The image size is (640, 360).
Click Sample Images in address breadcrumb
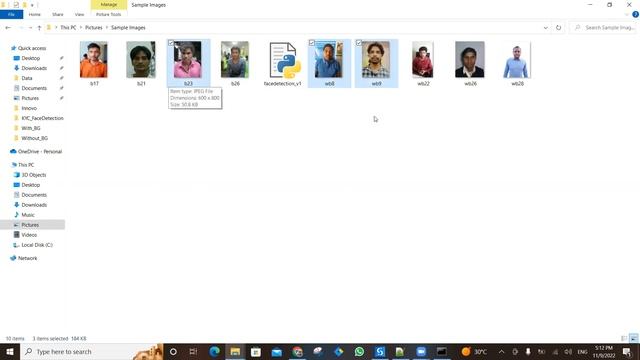(128, 28)
